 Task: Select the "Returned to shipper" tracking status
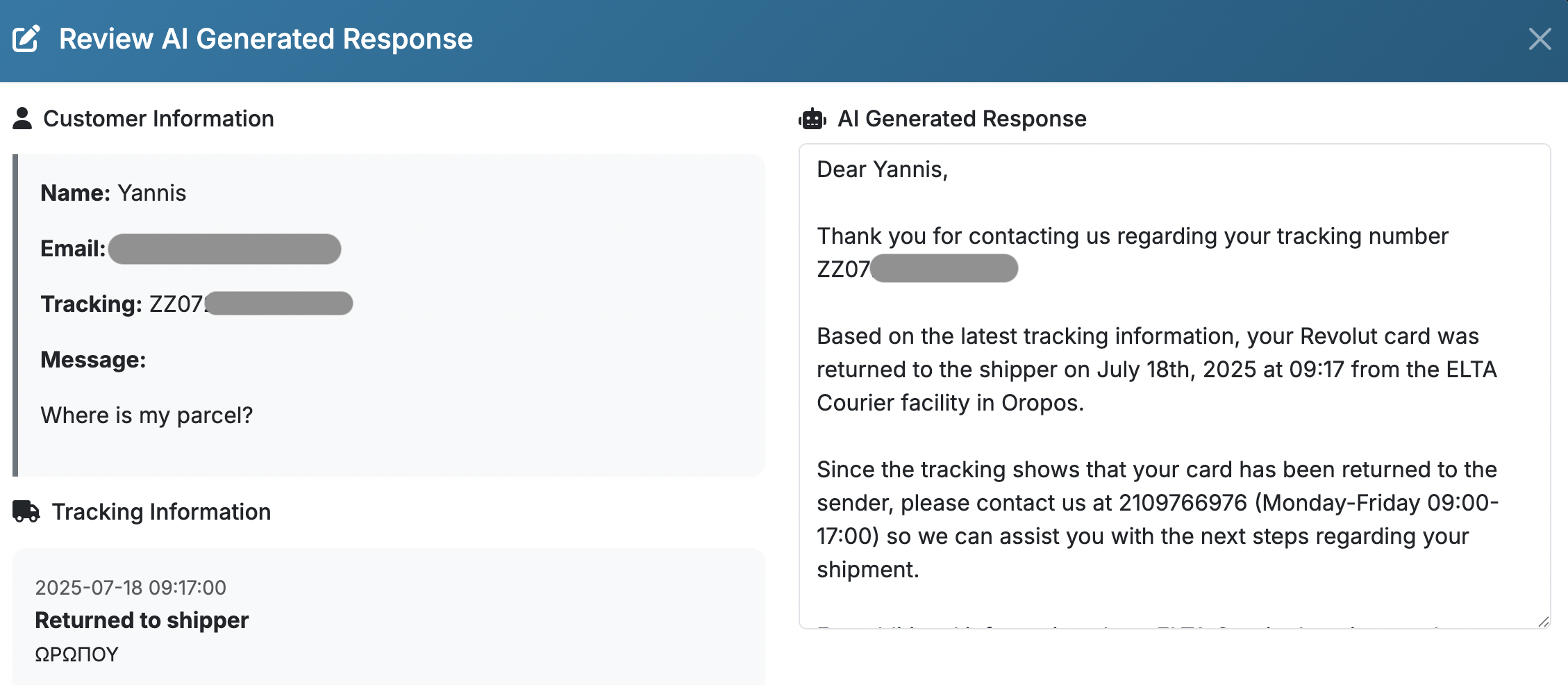tap(142, 620)
